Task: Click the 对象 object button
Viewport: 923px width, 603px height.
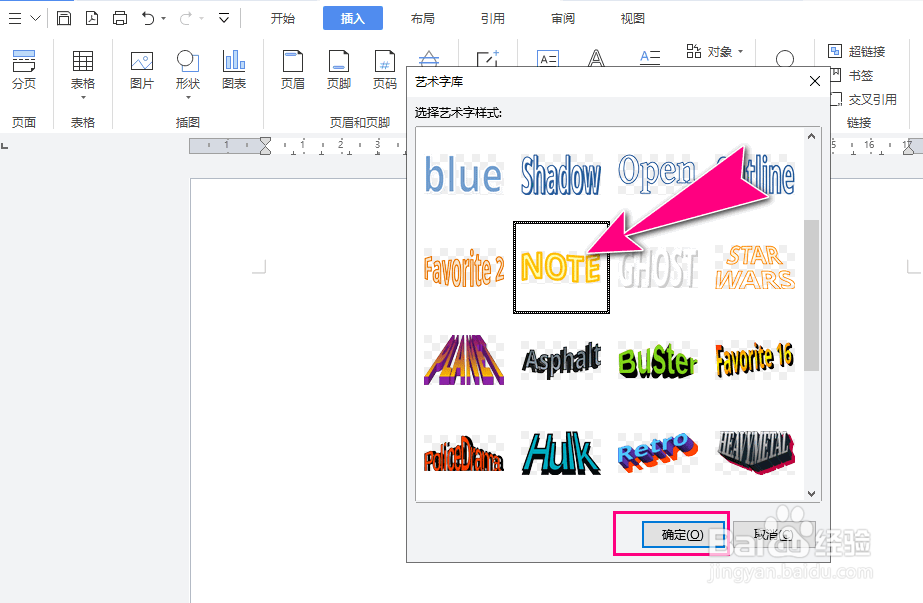Action: (x=709, y=51)
